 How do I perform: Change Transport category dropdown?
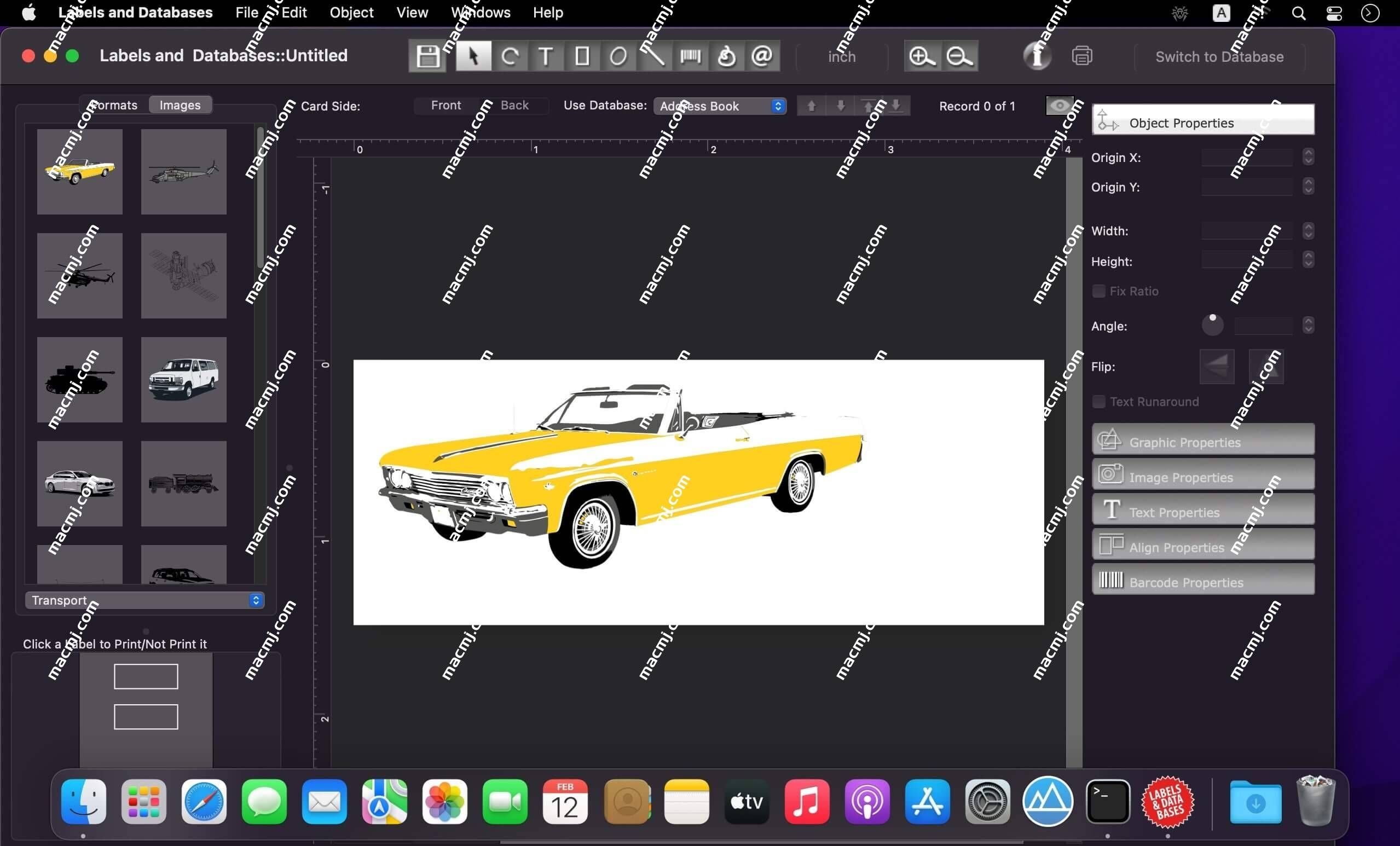pos(143,600)
